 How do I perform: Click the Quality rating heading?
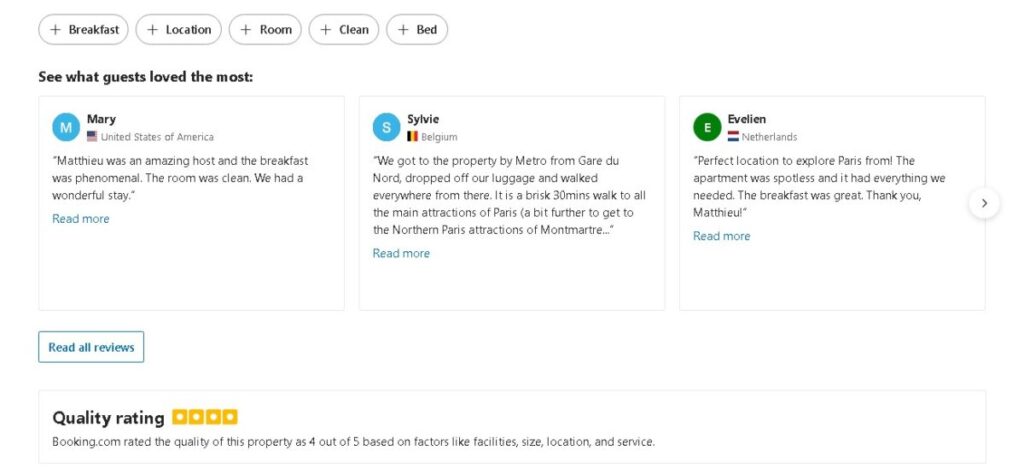click(x=108, y=418)
